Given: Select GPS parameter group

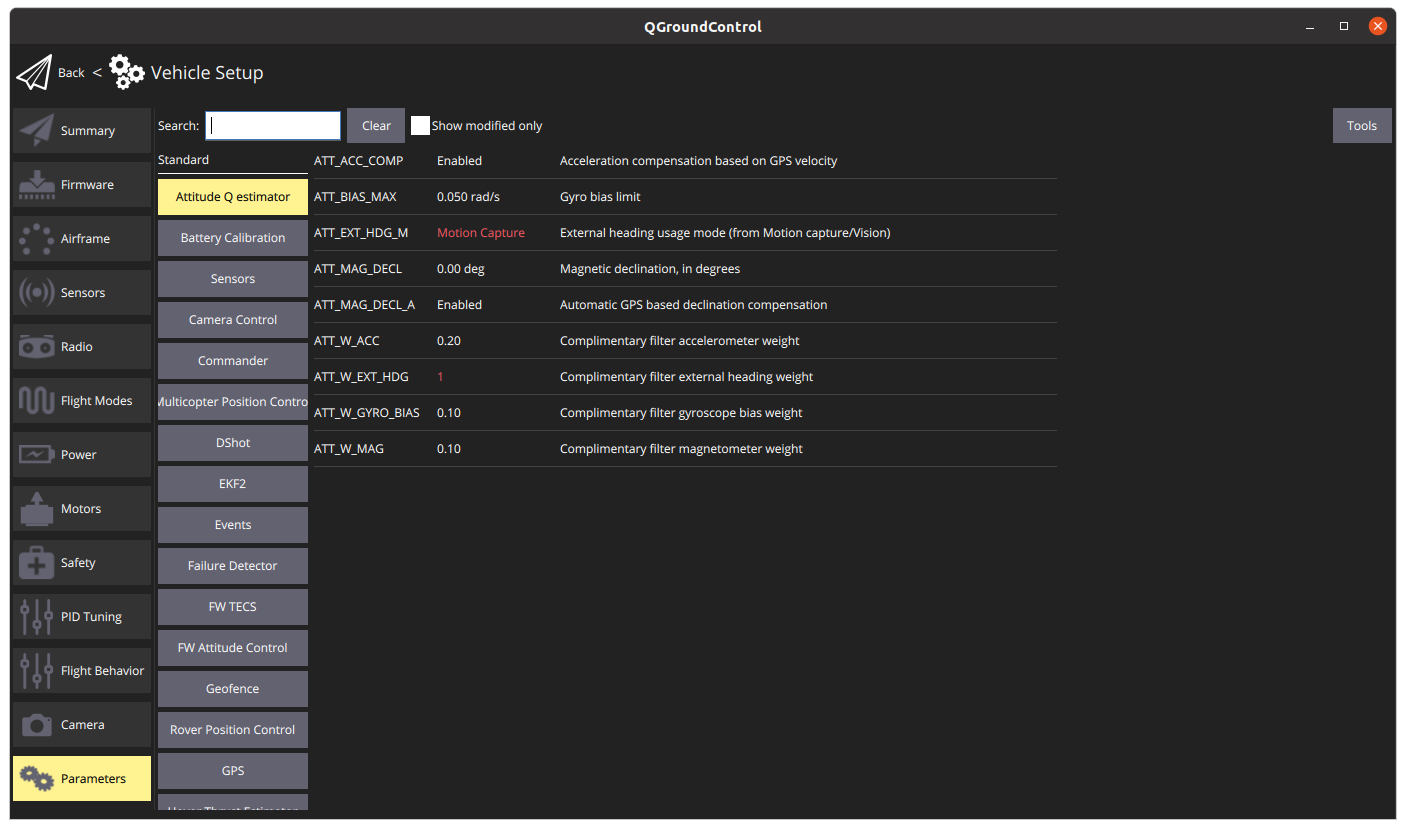Looking at the screenshot, I should click(233, 771).
